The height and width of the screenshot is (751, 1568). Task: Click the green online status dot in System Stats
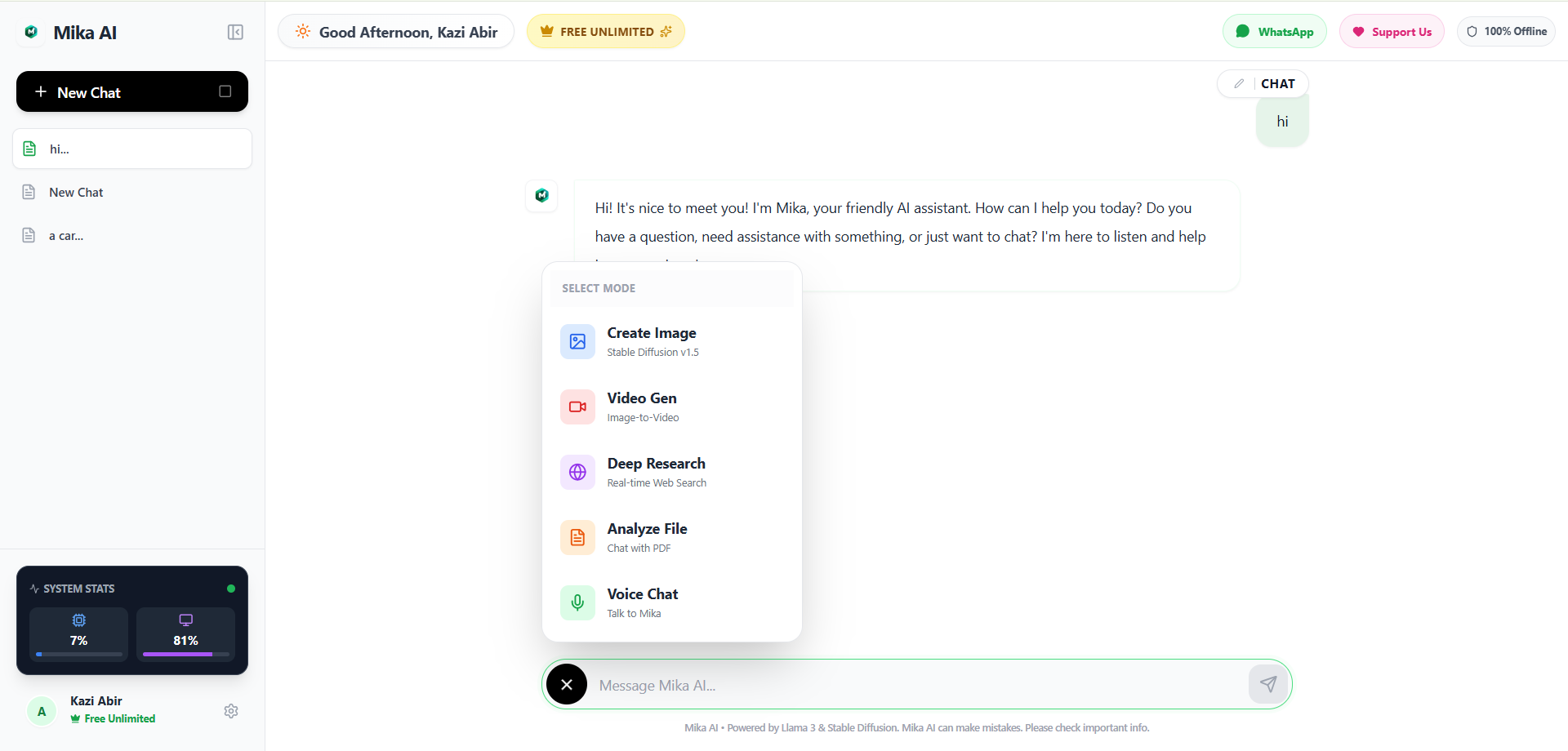tap(230, 588)
